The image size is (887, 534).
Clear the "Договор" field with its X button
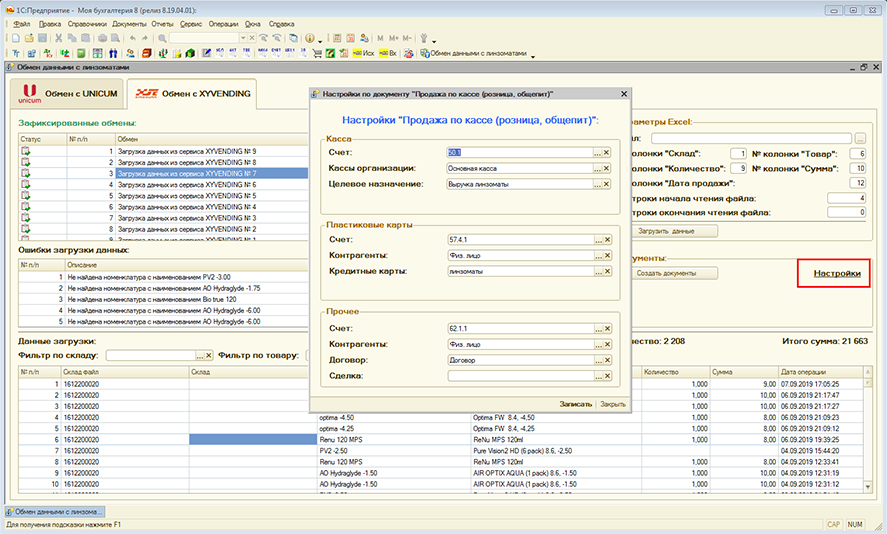[606, 359]
